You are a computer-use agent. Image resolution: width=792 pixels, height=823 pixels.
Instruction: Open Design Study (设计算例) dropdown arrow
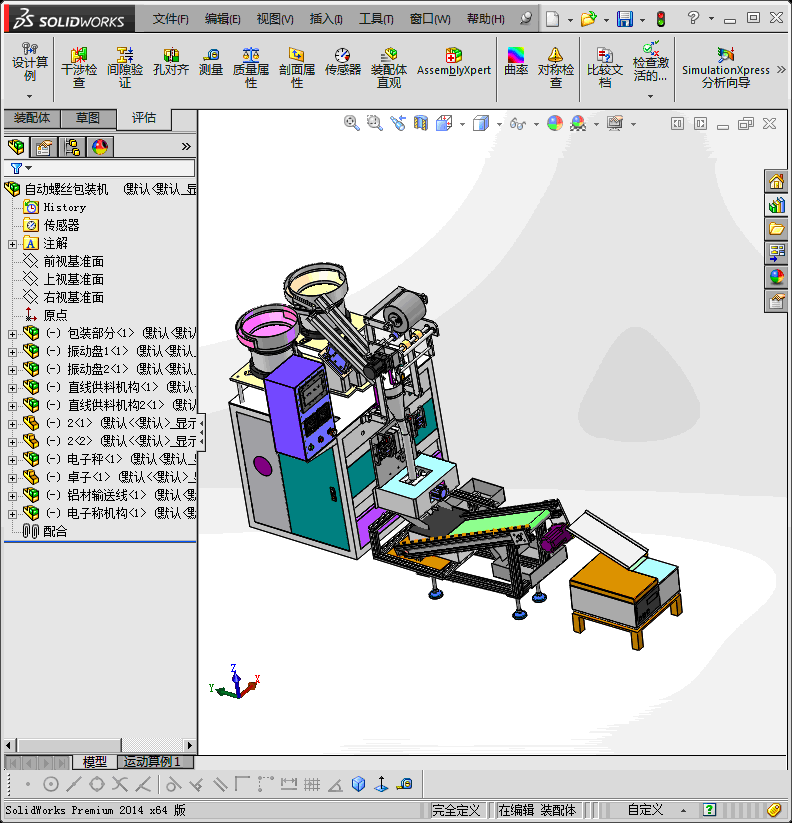(29, 96)
